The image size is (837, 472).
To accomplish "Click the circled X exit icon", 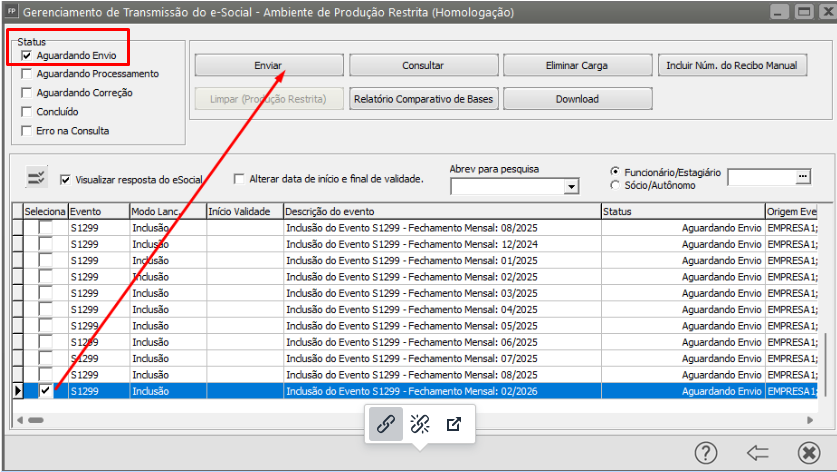I will click(809, 453).
